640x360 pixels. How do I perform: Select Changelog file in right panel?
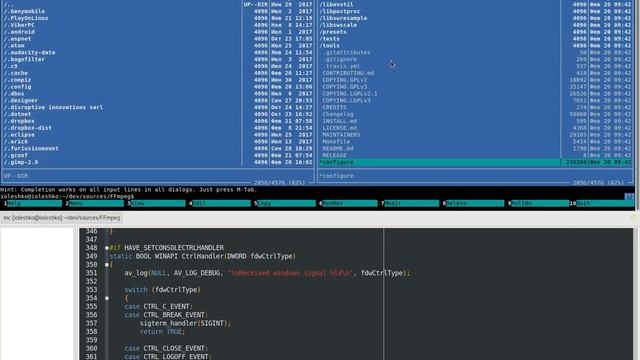338,114
